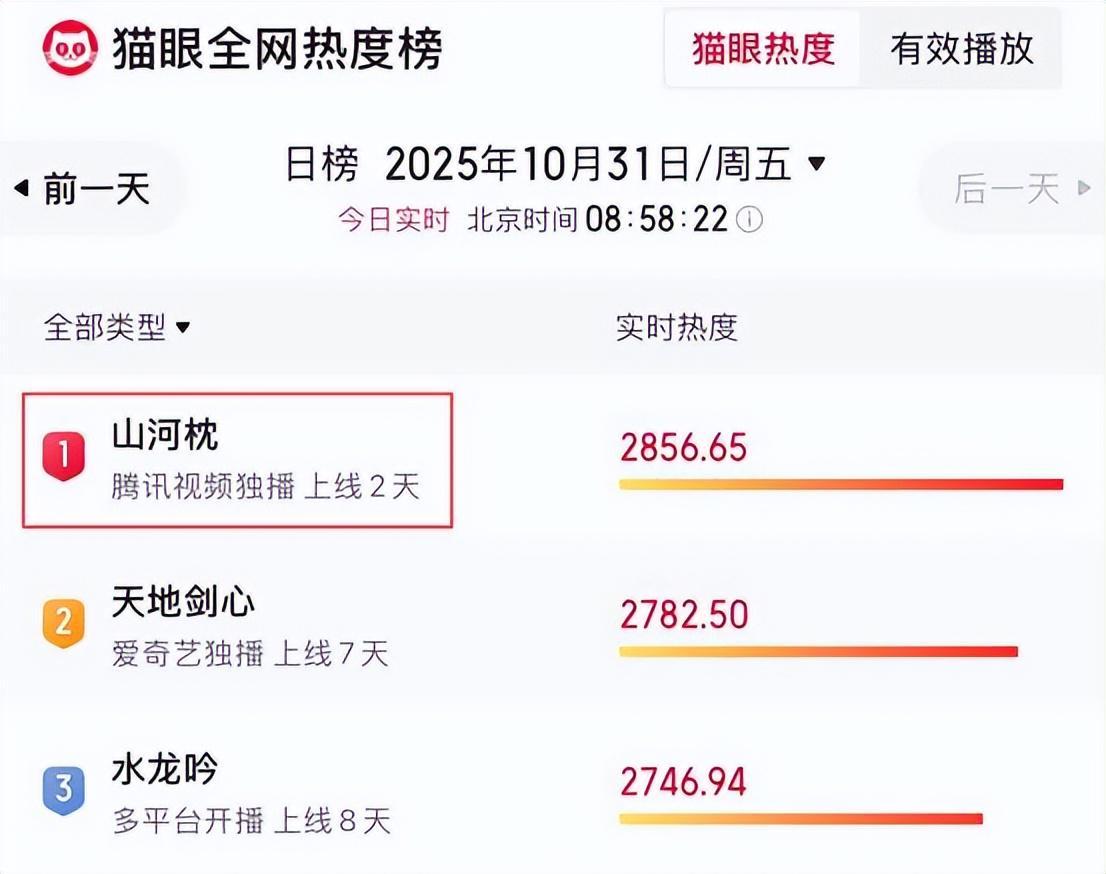Click the blue rank 3 badge

click(x=63, y=789)
